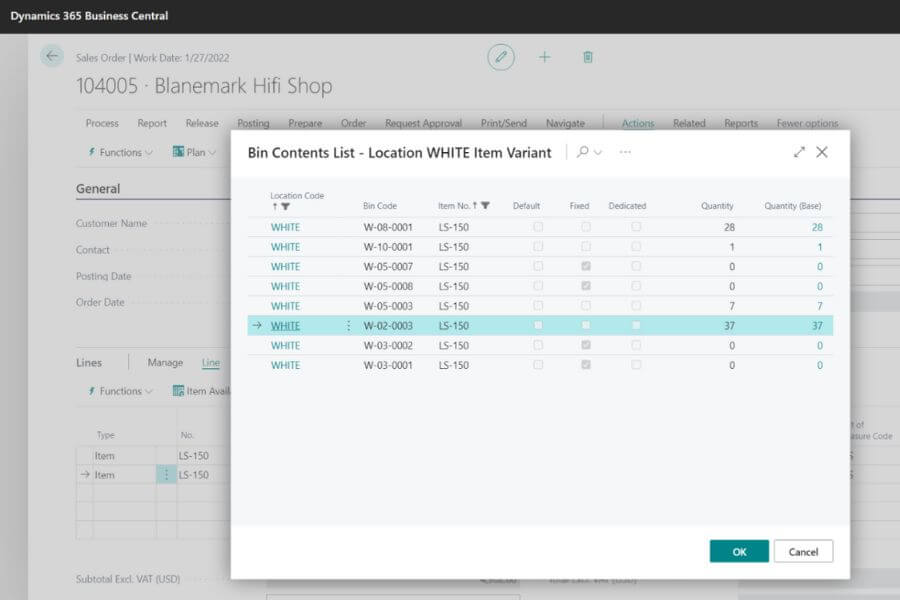Expand Bin Contents List dialog to full screen
900x600 pixels.
click(799, 152)
